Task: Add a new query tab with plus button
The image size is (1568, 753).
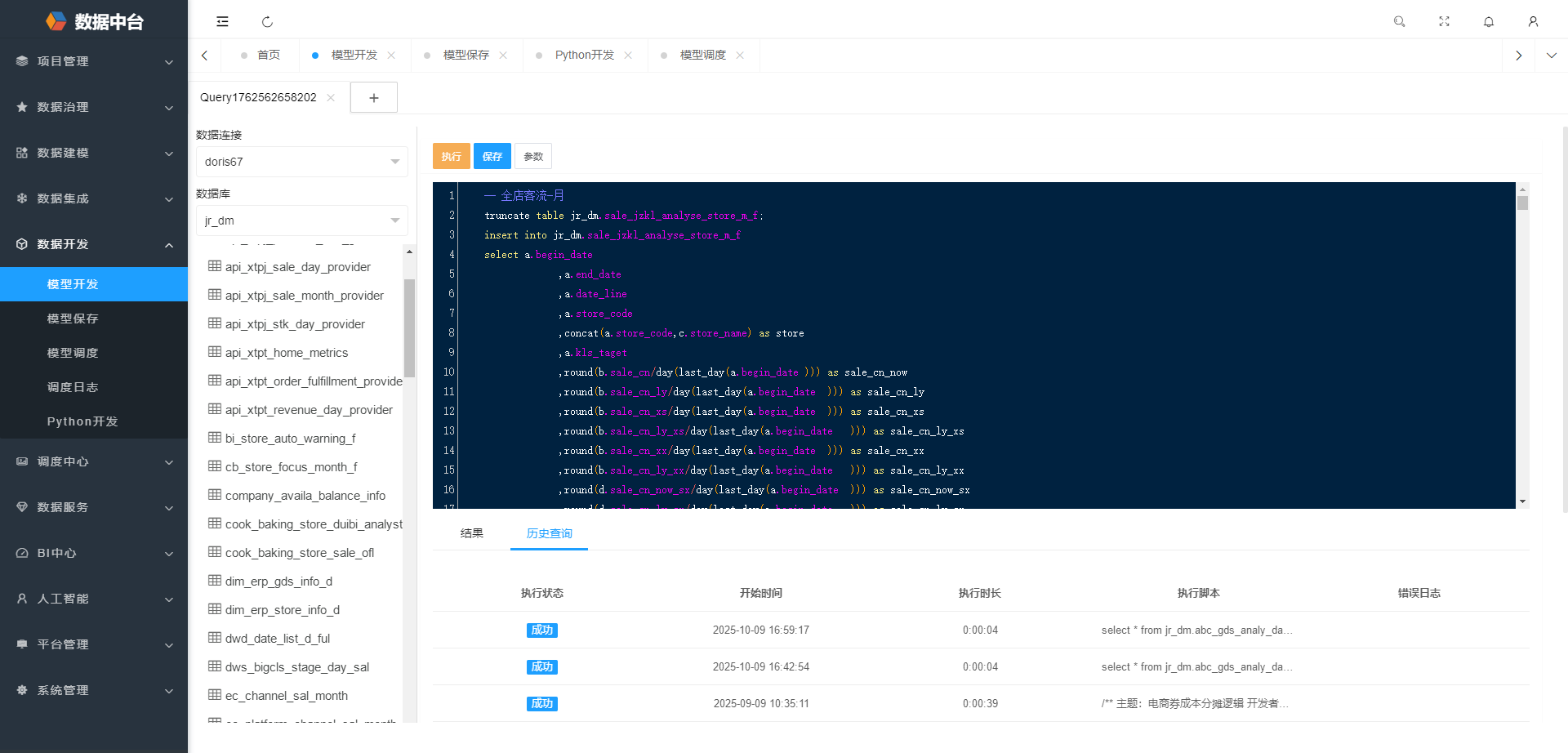Action: [x=373, y=97]
